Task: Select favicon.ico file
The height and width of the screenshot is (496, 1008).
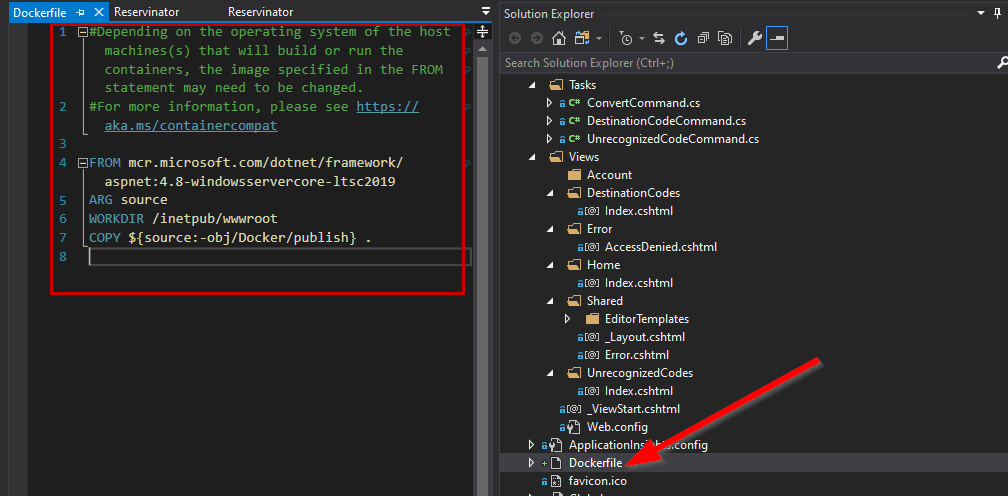Action: click(x=598, y=481)
